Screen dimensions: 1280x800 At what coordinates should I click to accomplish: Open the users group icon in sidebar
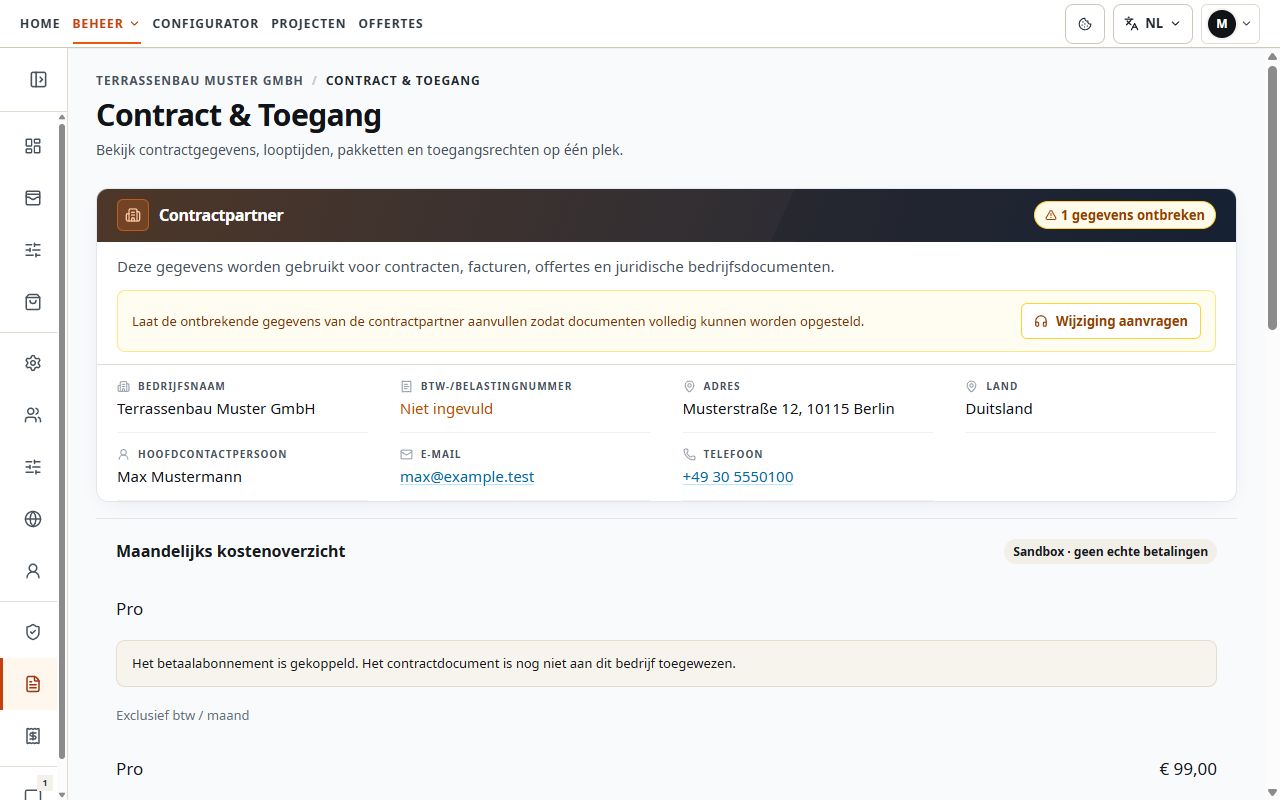(x=33, y=415)
